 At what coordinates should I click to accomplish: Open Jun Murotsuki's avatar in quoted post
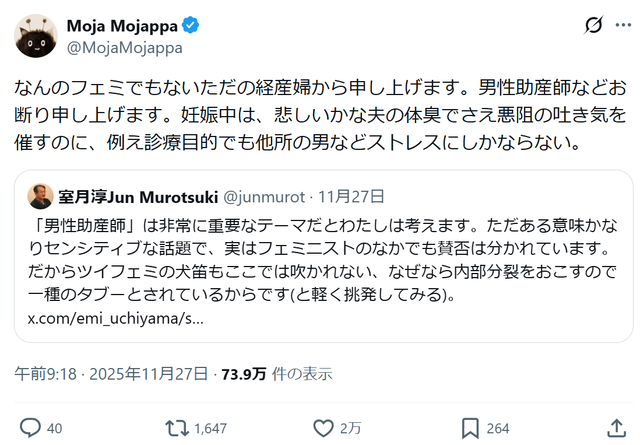40,196
